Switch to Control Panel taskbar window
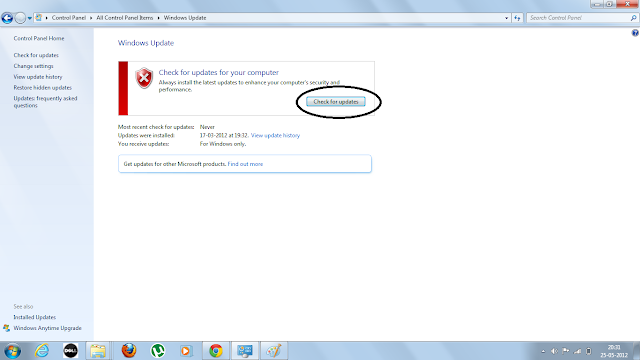This screenshot has height=360, width=640. 245,351
